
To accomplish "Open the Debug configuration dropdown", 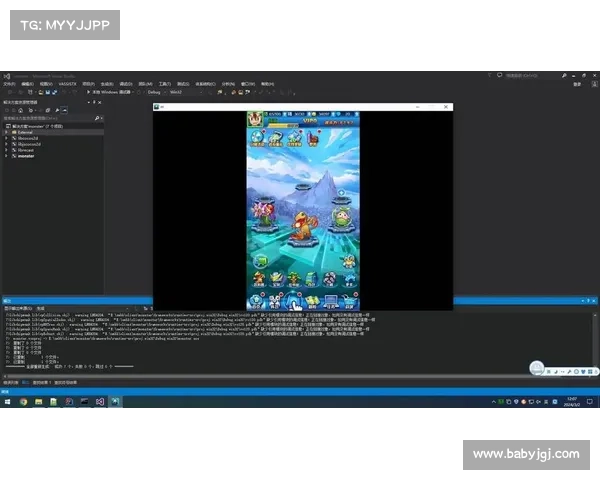I will [x=157, y=92].
